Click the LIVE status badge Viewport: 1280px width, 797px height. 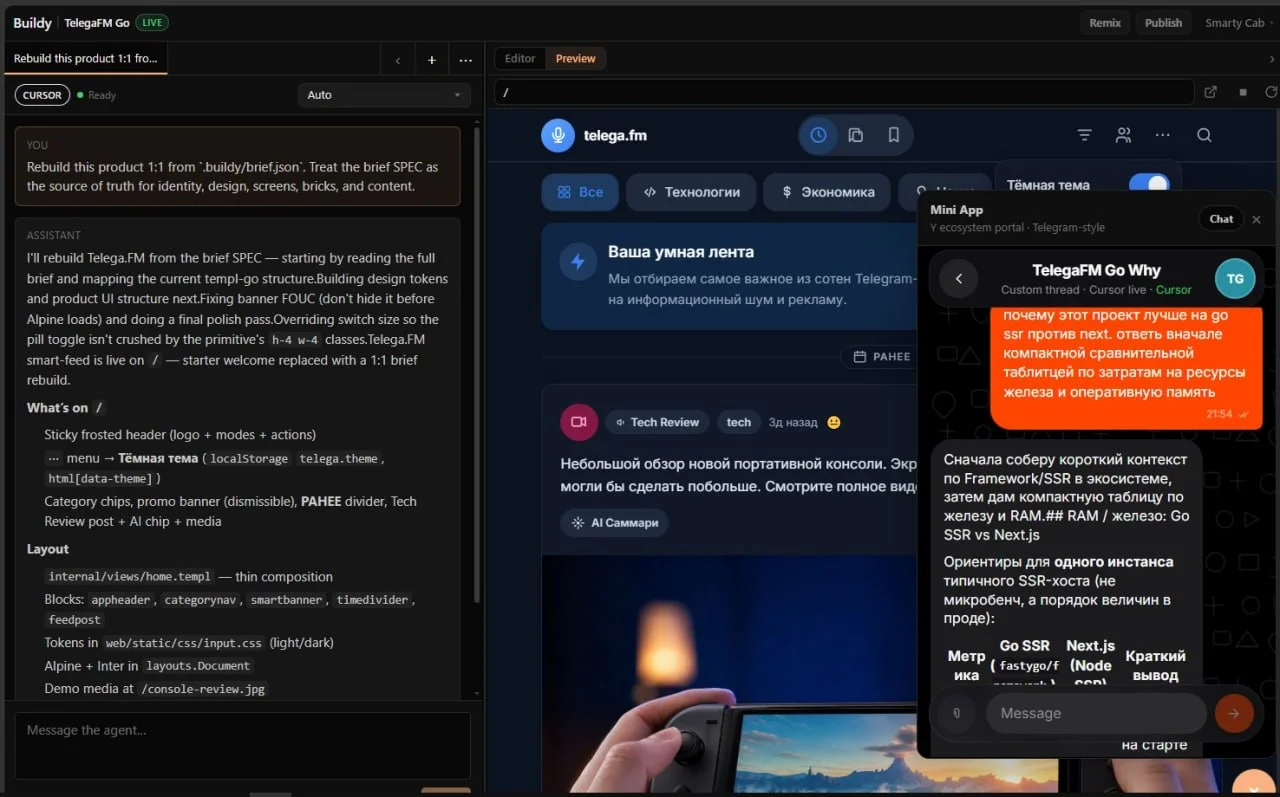[x=153, y=23]
